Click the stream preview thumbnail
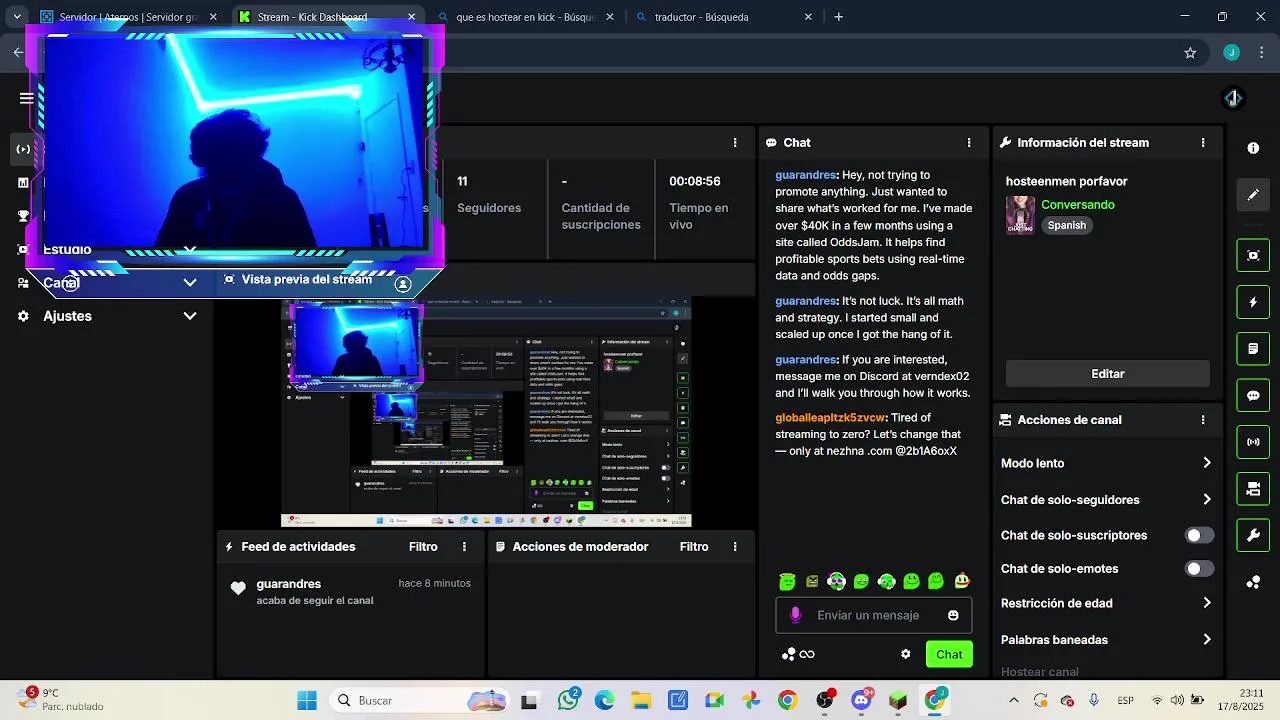 pyautogui.click(x=486, y=412)
